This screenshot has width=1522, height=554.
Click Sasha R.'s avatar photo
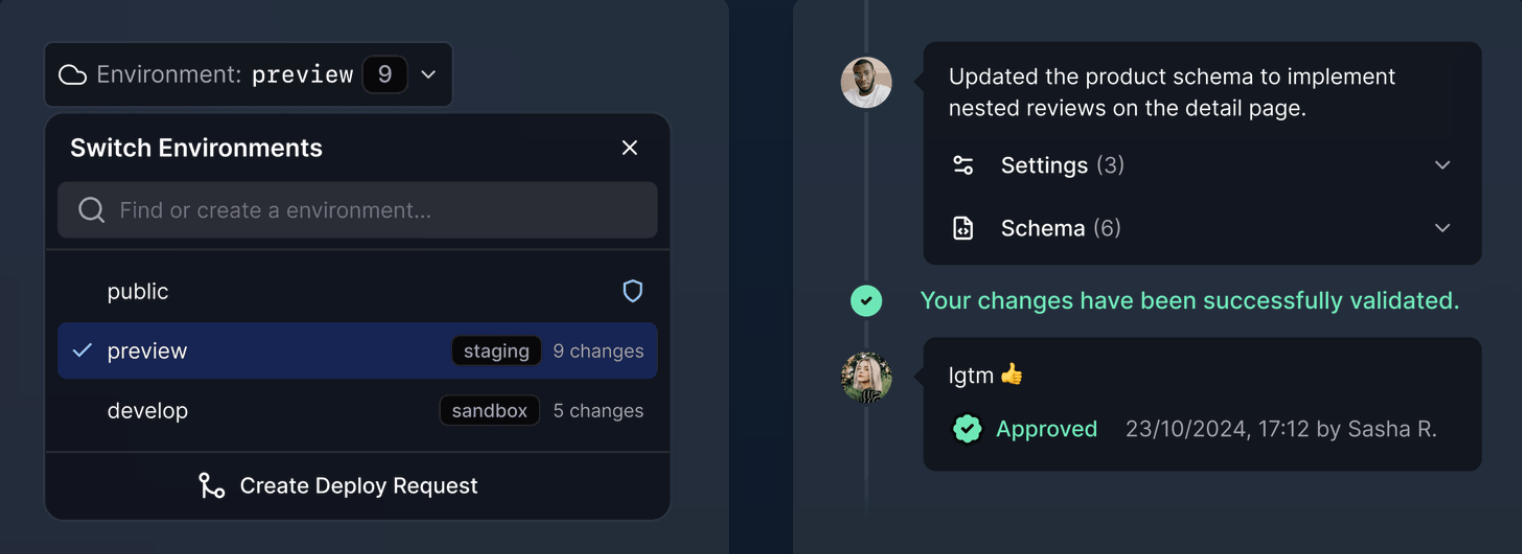coord(866,378)
